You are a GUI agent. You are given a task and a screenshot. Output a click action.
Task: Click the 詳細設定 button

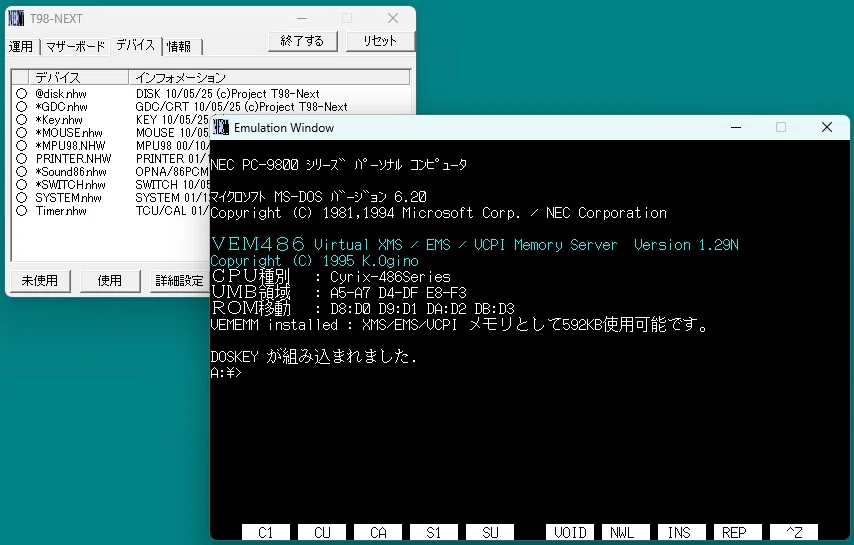179,281
